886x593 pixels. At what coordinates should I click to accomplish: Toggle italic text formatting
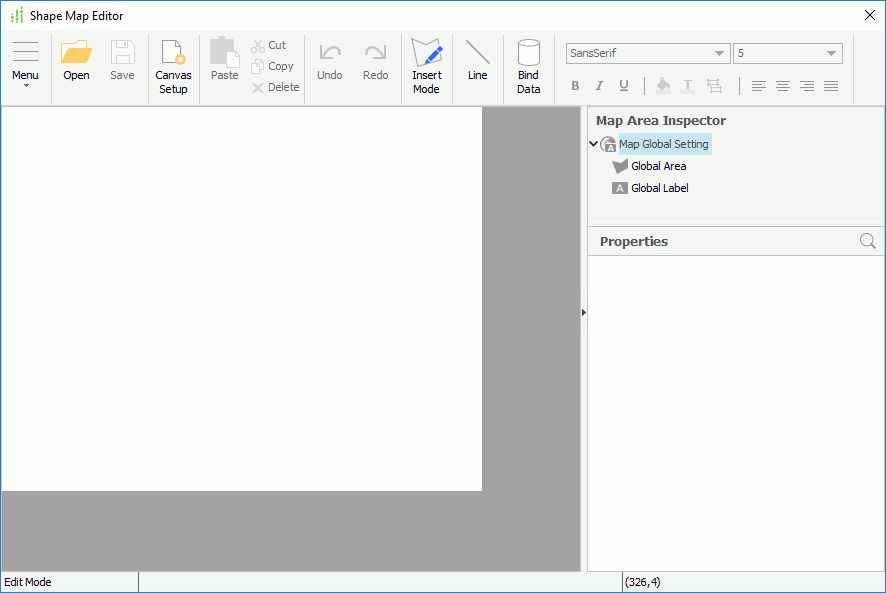click(x=599, y=86)
